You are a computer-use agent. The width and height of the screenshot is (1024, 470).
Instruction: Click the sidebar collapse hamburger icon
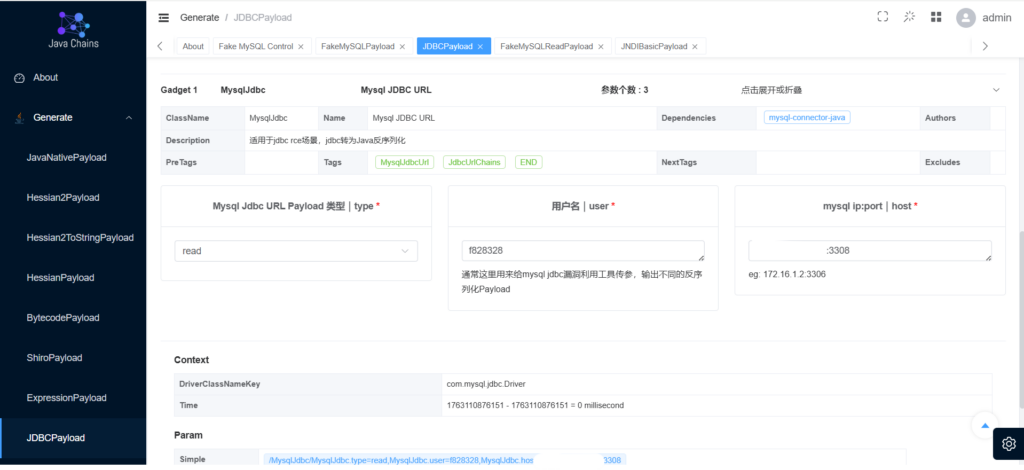pos(164,17)
